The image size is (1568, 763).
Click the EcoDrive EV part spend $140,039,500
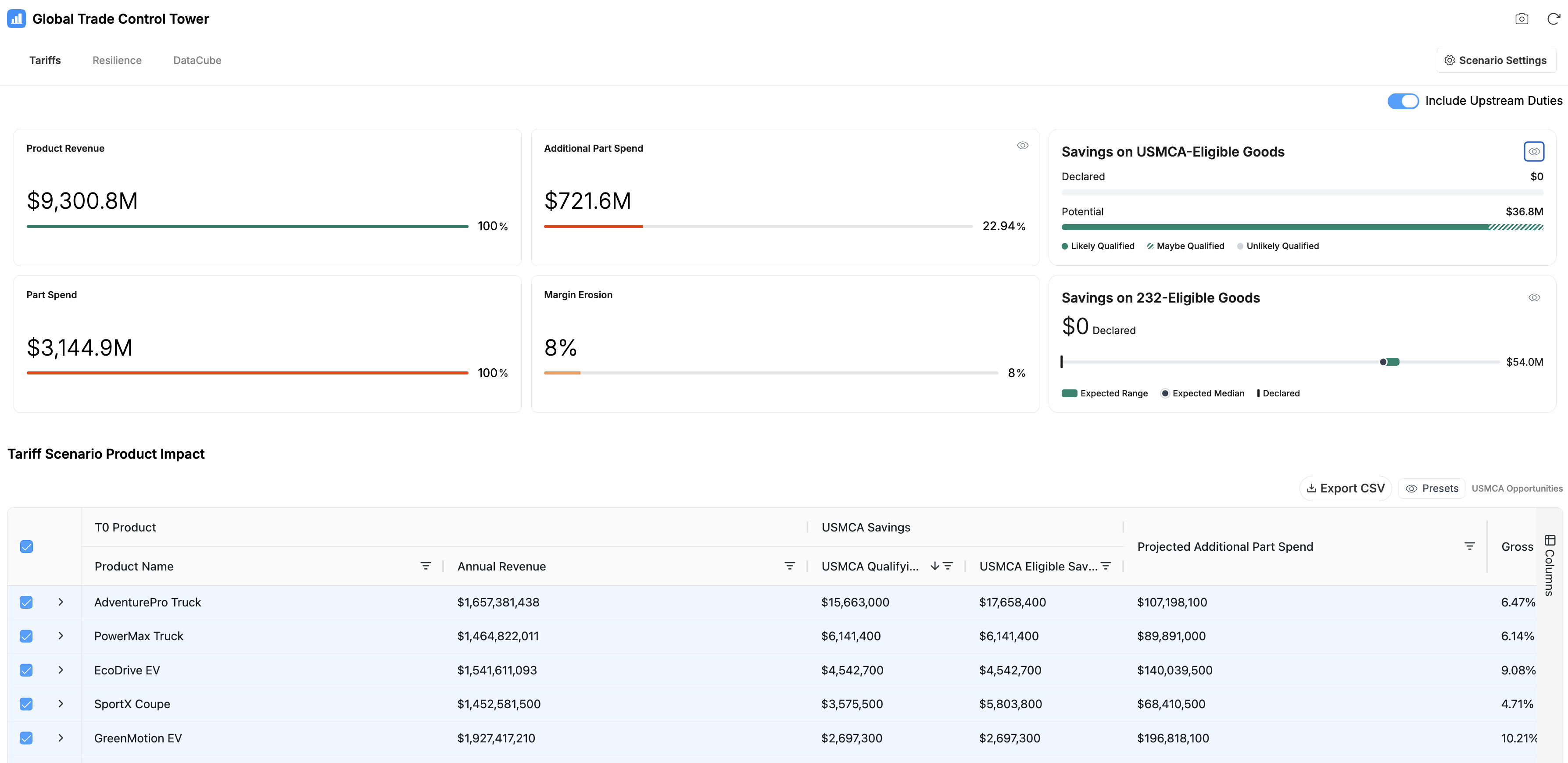click(1175, 670)
